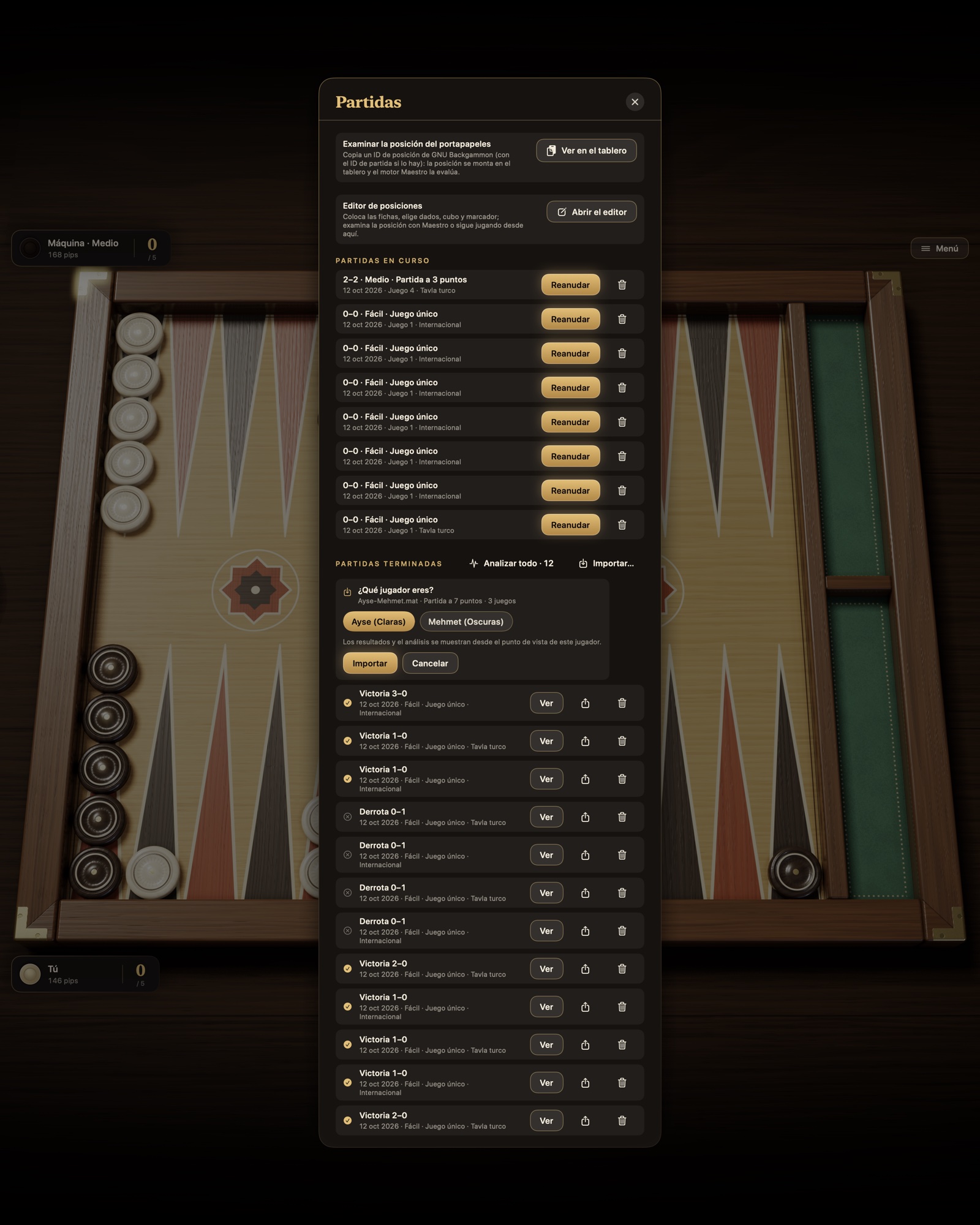Click the PARTIDAS EN CURSO heading
The height and width of the screenshot is (1225, 980).
point(382,260)
